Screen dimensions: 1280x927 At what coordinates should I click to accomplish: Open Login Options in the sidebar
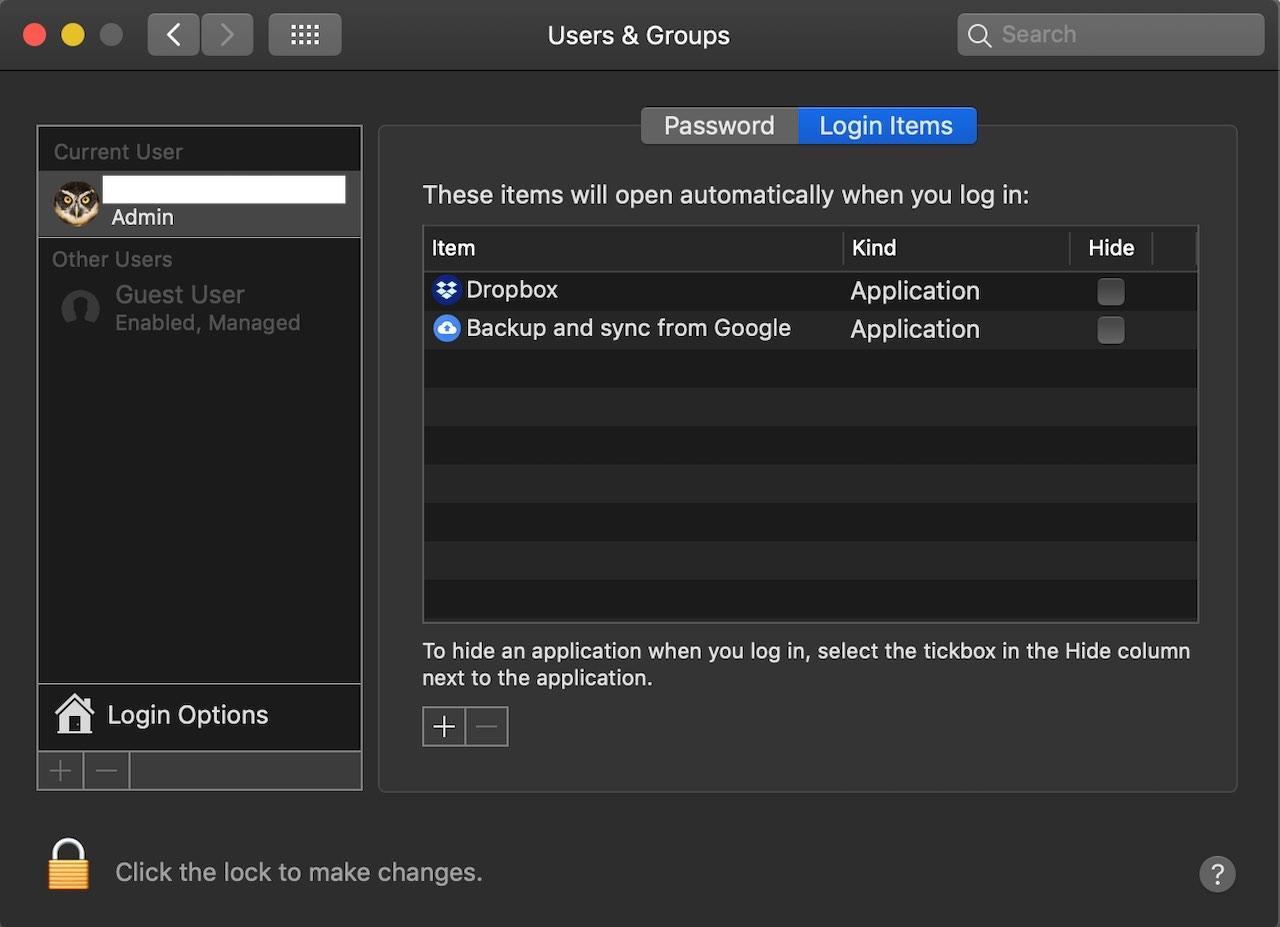tap(188, 715)
